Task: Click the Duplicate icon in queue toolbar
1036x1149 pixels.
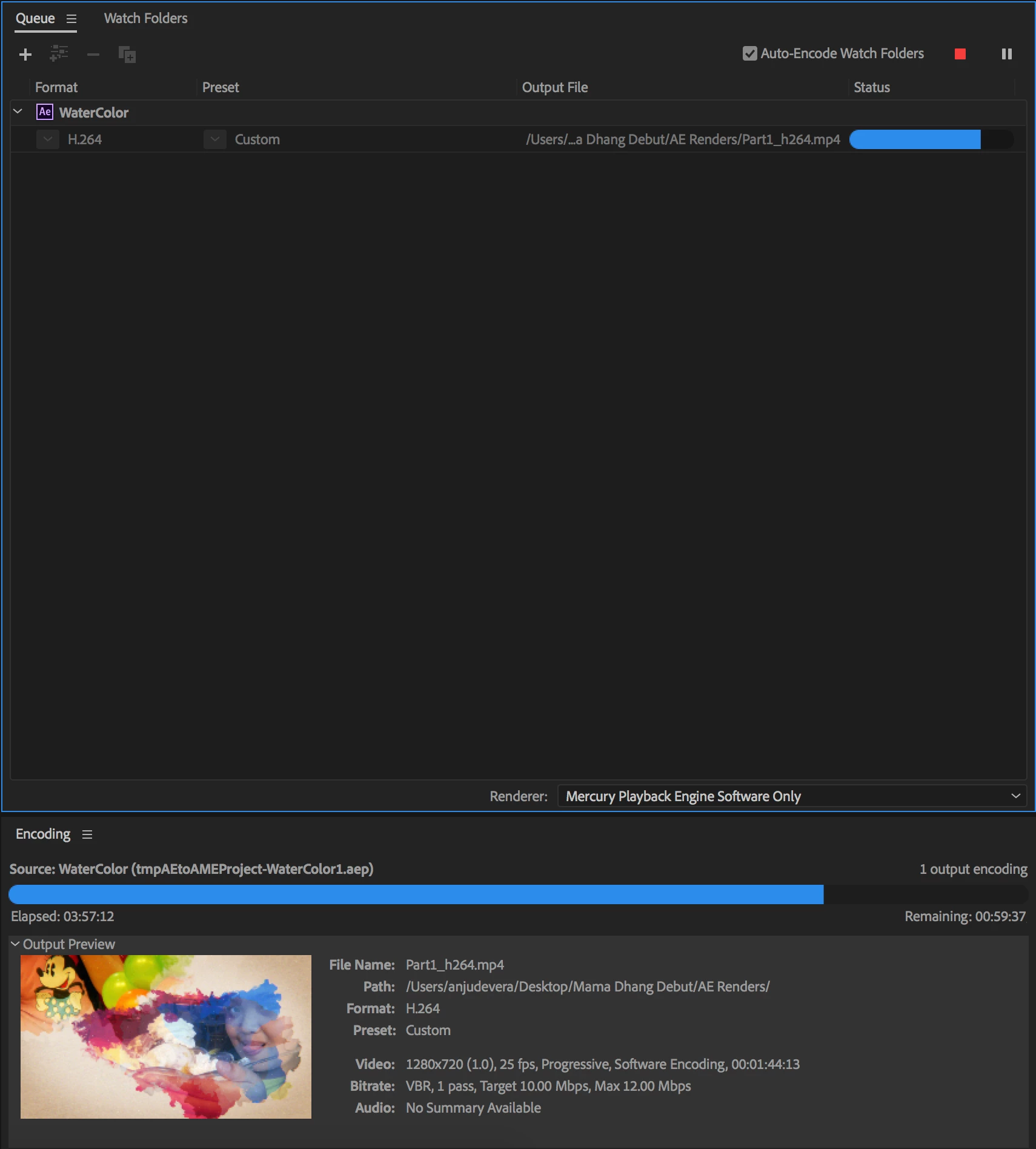Action: 127,55
